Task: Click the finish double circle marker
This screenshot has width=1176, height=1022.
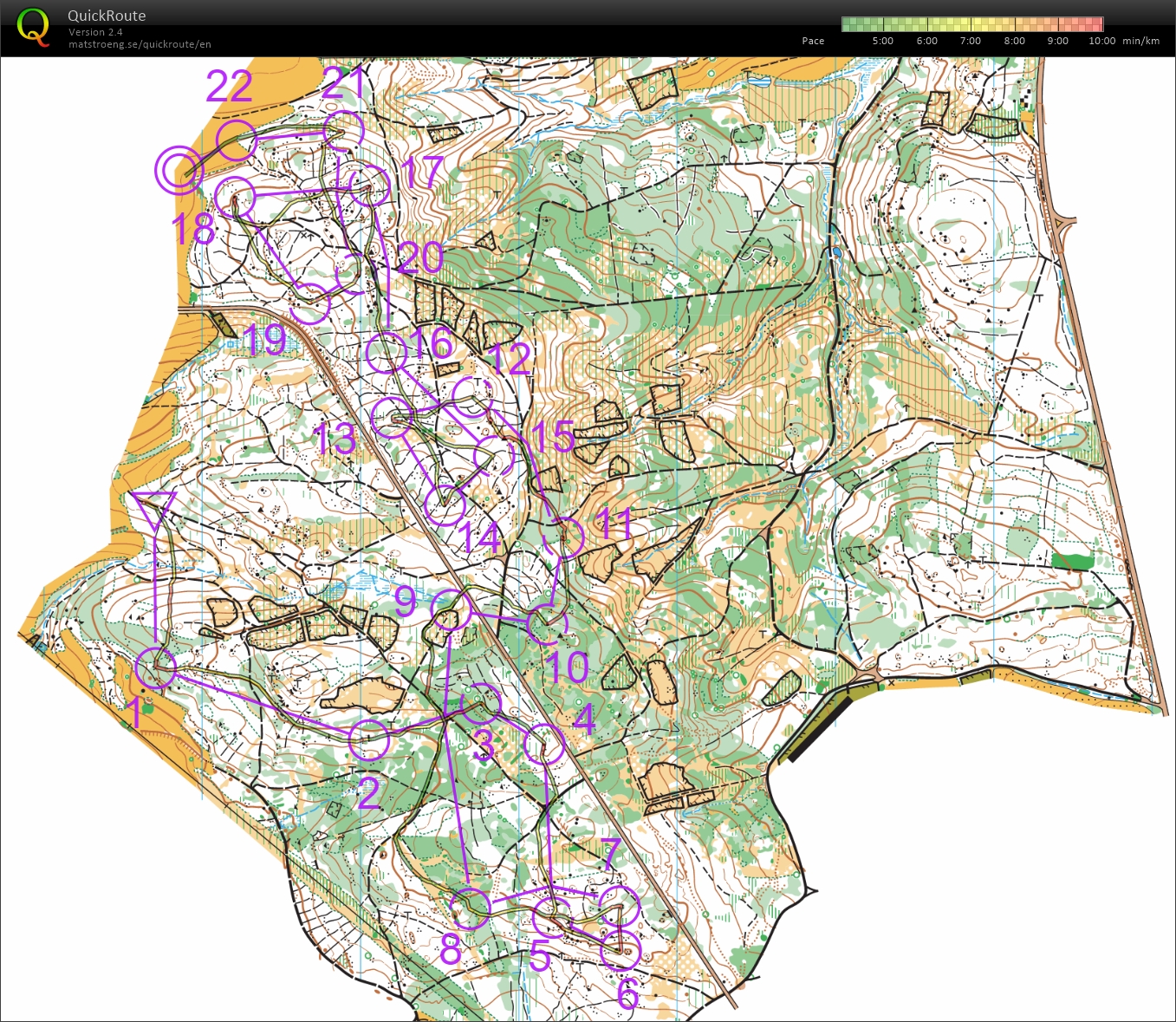Action: click(x=179, y=170)
